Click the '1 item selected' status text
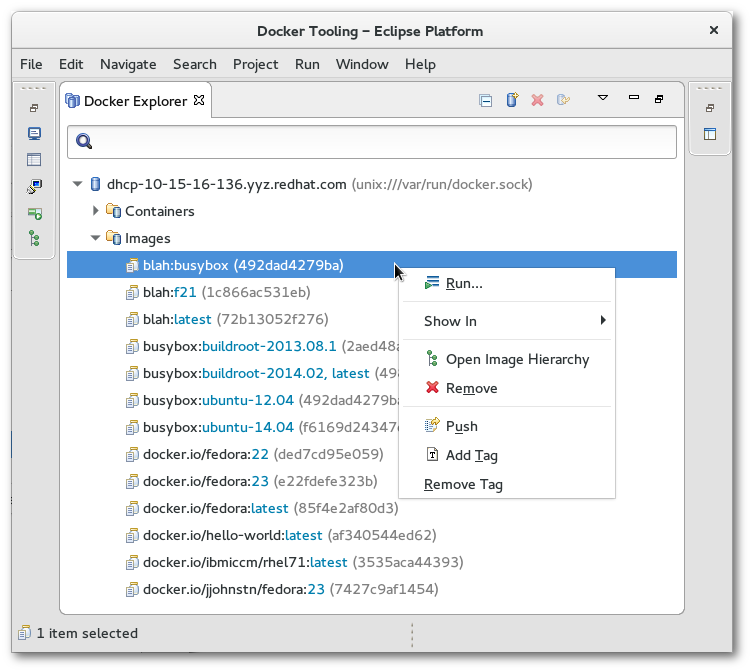 click(87, 633)
